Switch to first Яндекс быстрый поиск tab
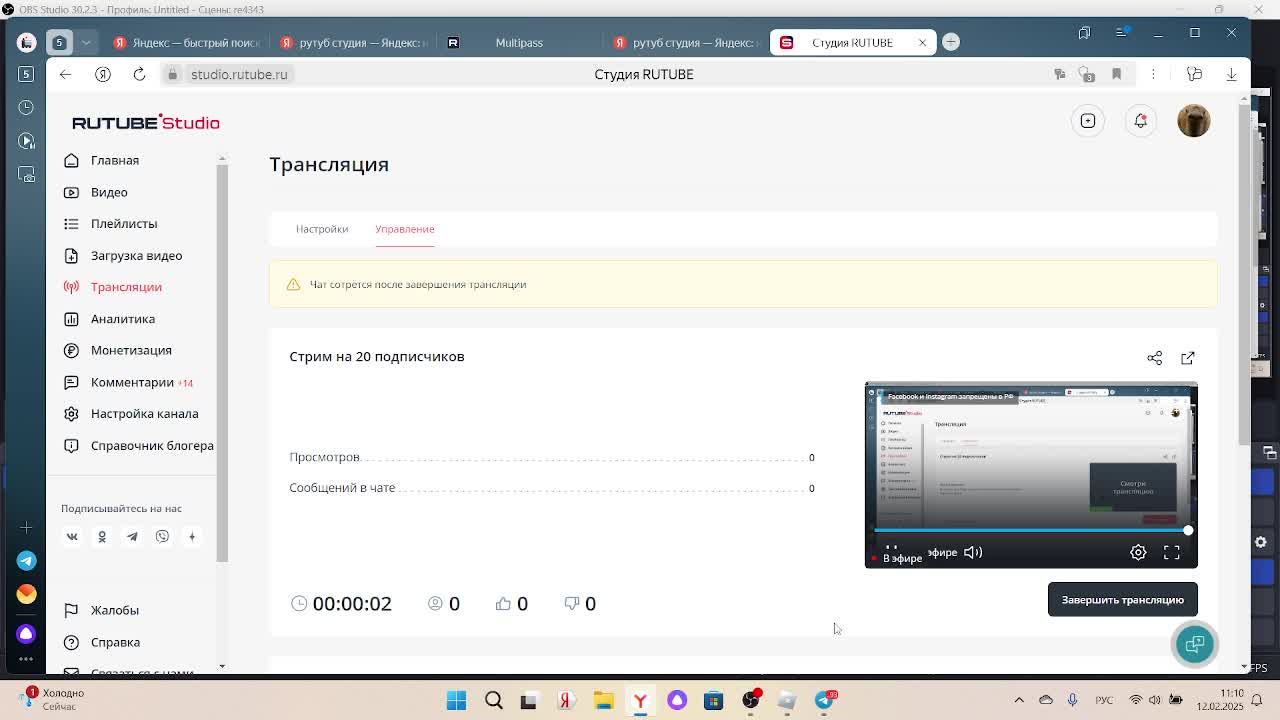1280x720 pixels. click(x=186, y=42)
